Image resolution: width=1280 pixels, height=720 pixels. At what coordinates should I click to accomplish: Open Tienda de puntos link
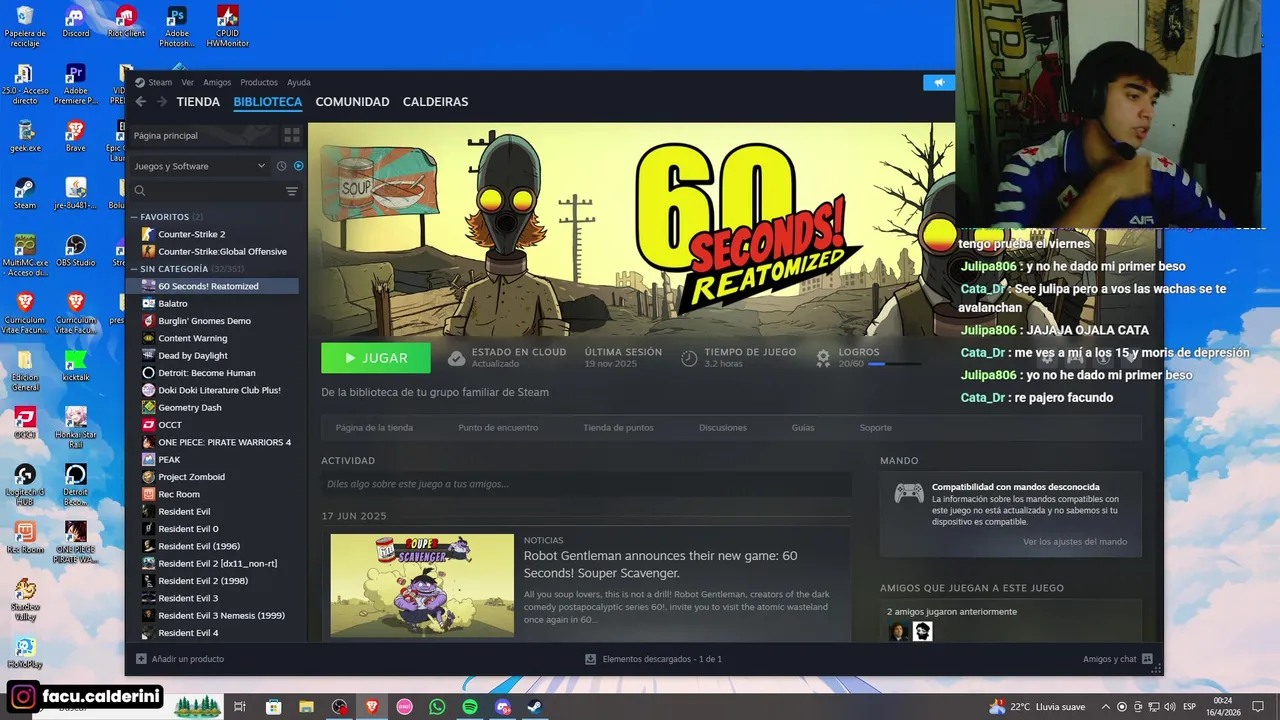tap(618, 428)
